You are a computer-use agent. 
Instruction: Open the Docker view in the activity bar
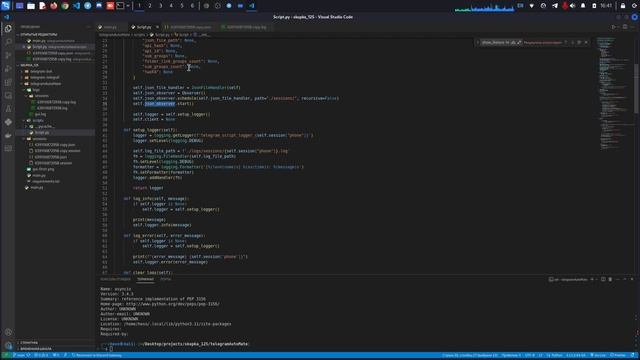[8, 135]
